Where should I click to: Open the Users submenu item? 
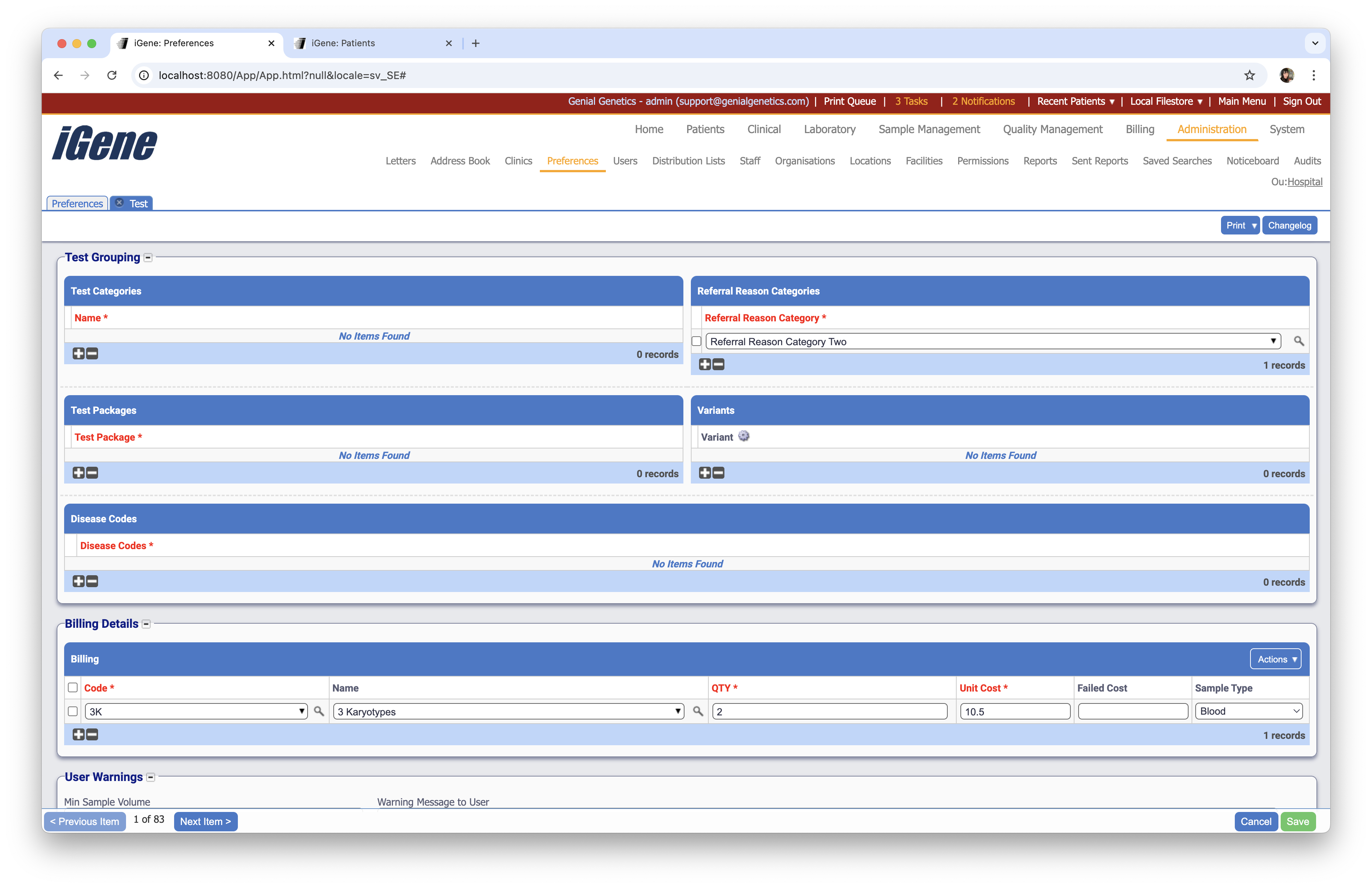[625, 161]
